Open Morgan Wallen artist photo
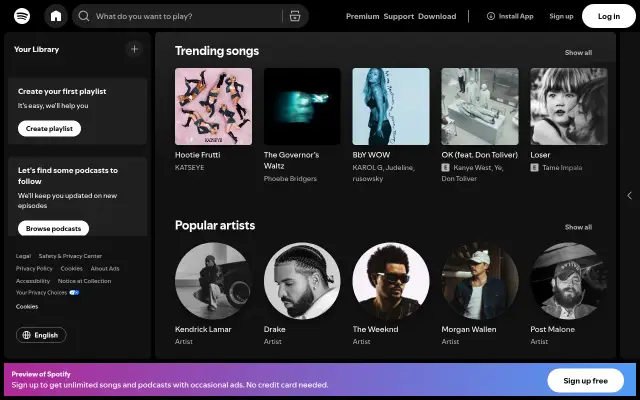 [480, 281]
